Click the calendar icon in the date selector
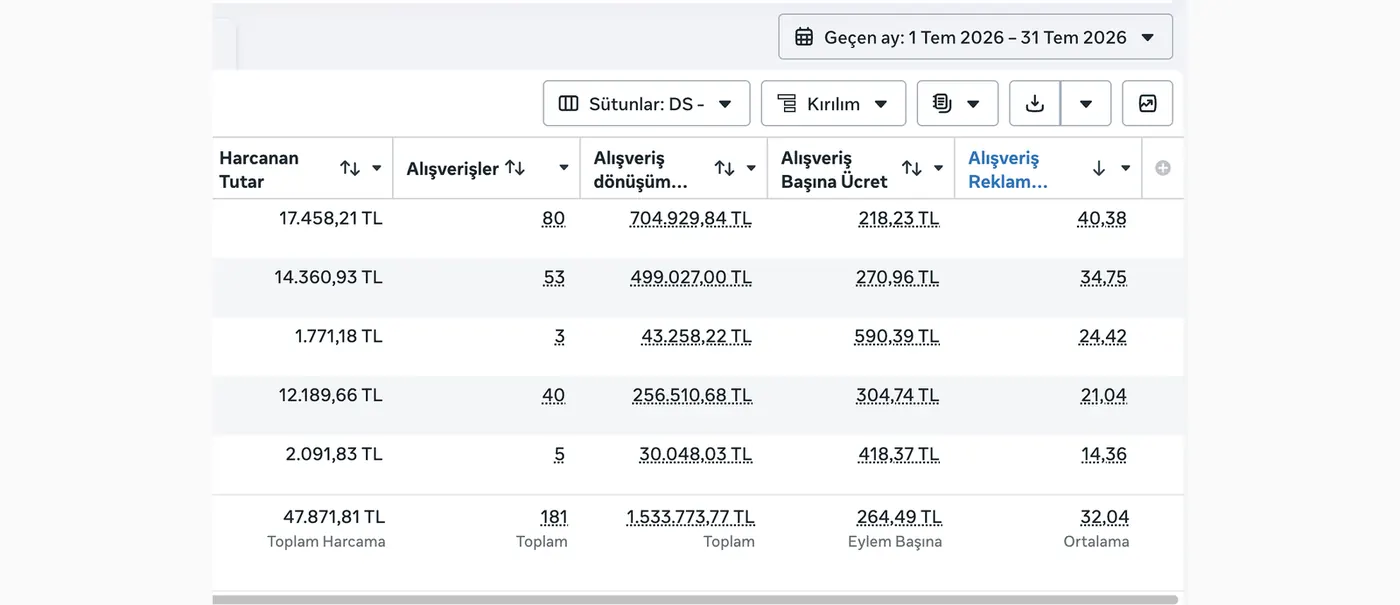Screen dimensions: 1400x605 (x=803, y=37)
